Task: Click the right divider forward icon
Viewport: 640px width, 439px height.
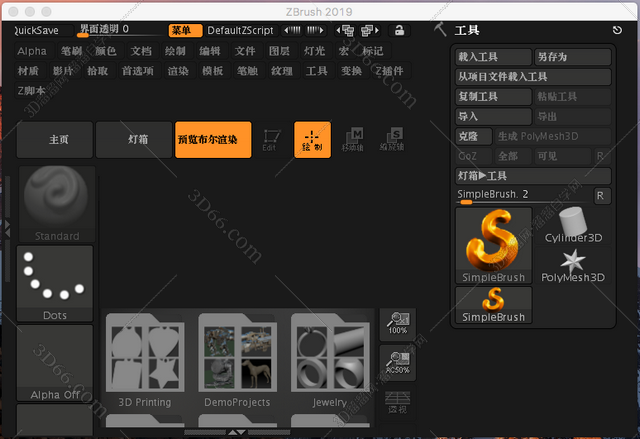Action: 316,30
